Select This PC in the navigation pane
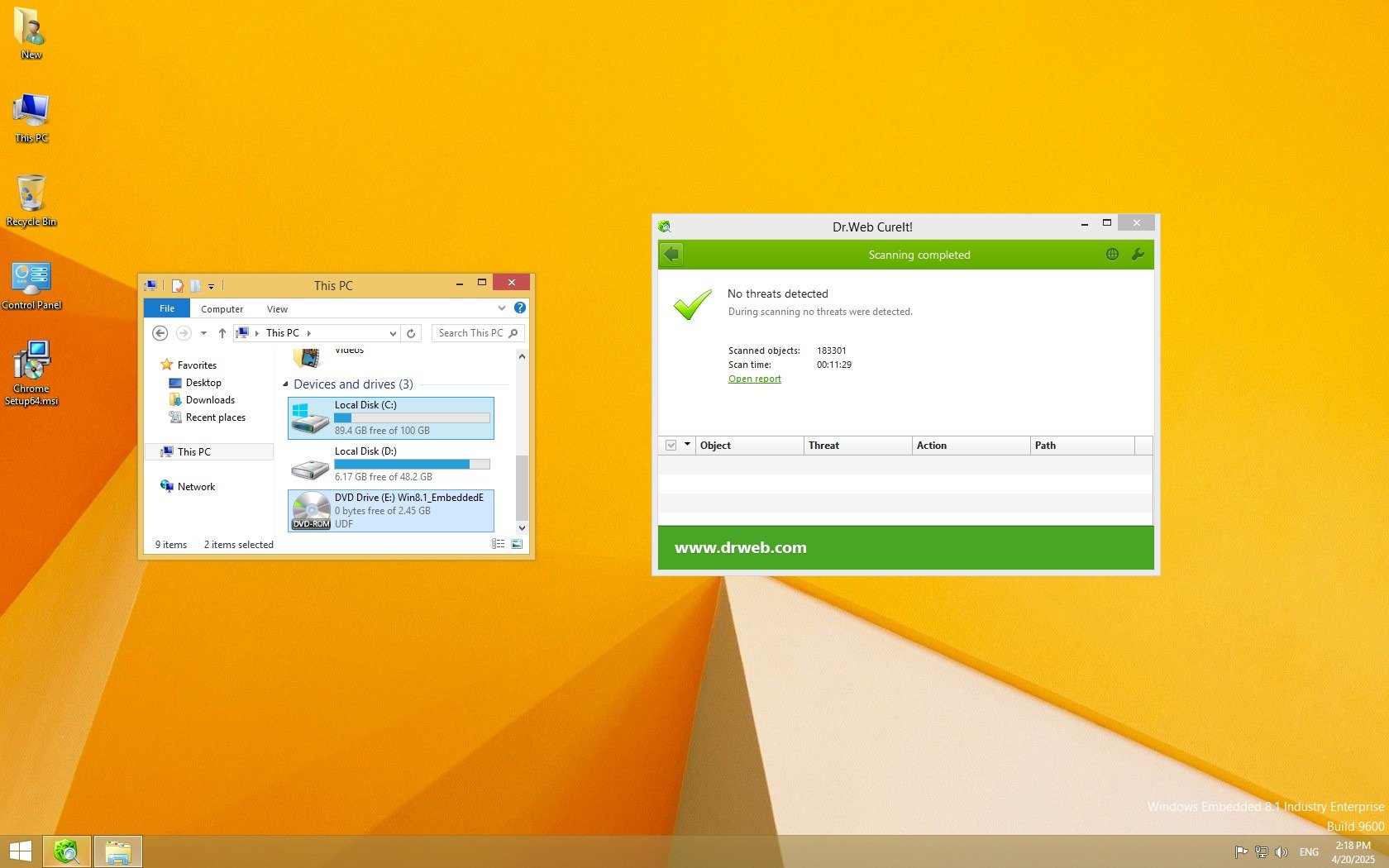The width and height of the screenshot is (1389, 868). [x=186, y=451]
